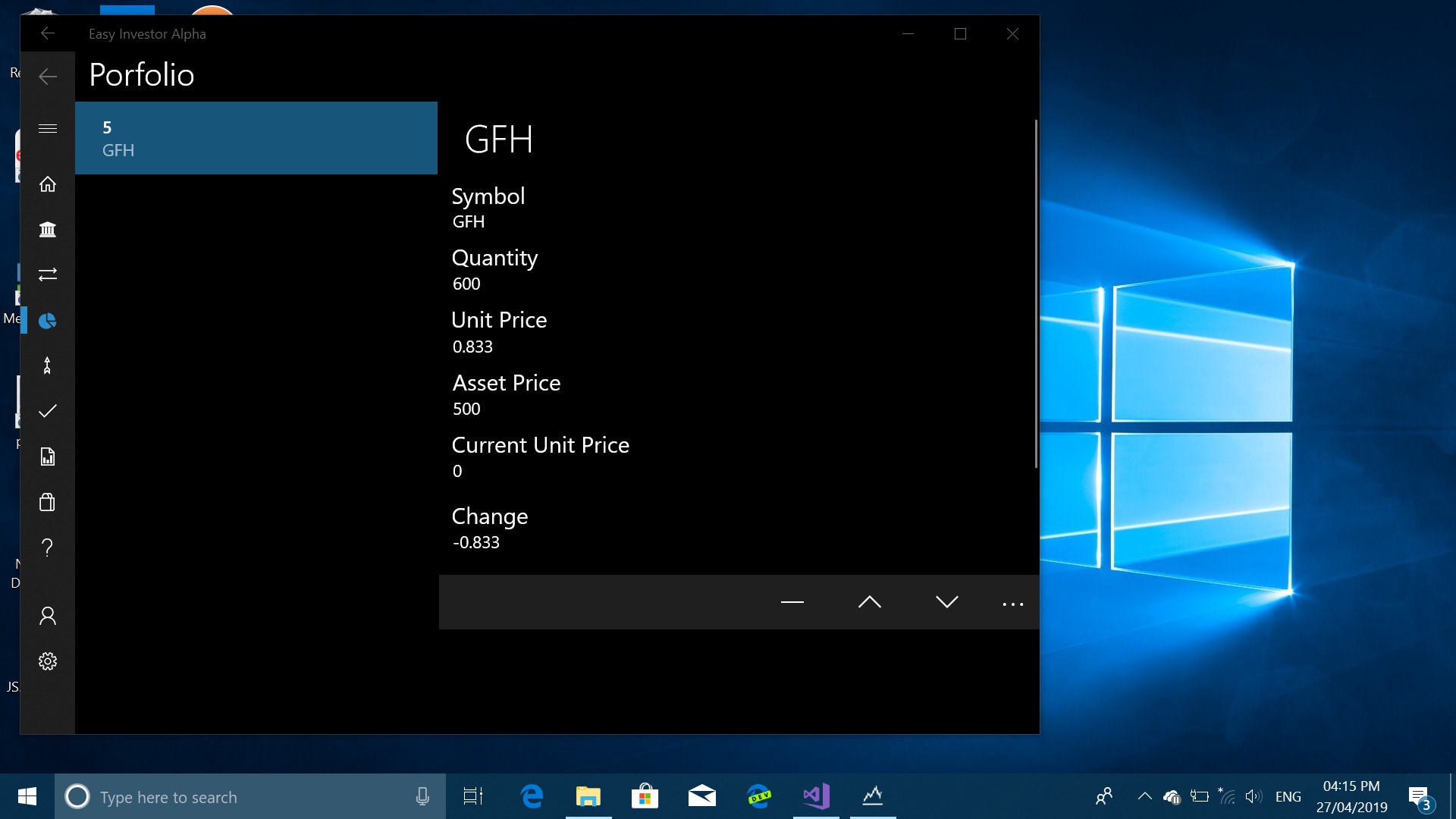Image resolution: width=1456 pixels, height=819 pixels.
Task: Move to next item with down chevron
Action: tap(946, 602)
